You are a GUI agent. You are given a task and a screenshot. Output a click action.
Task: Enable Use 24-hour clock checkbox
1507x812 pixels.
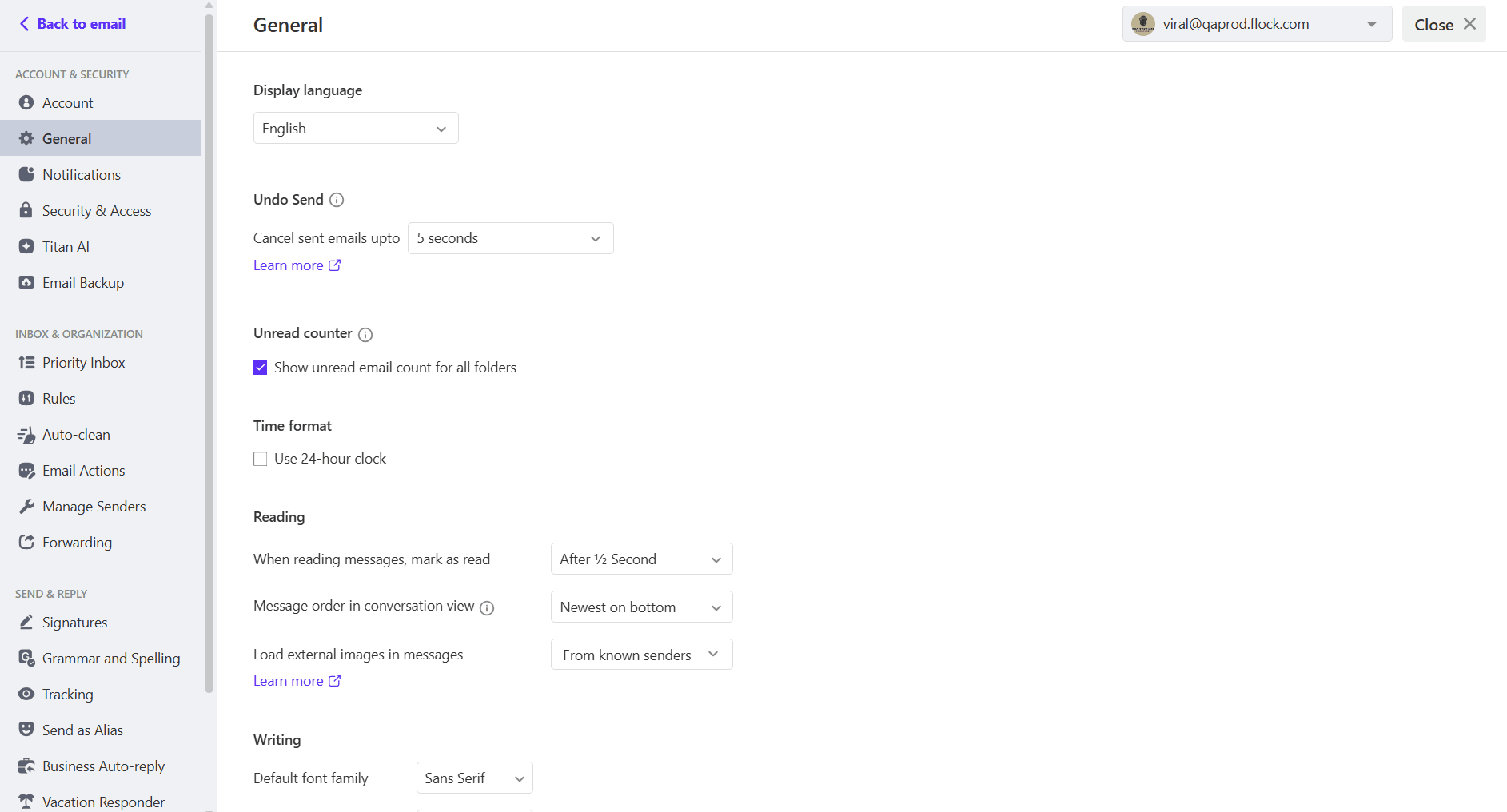pyautogui.click(x=260, y=459)
